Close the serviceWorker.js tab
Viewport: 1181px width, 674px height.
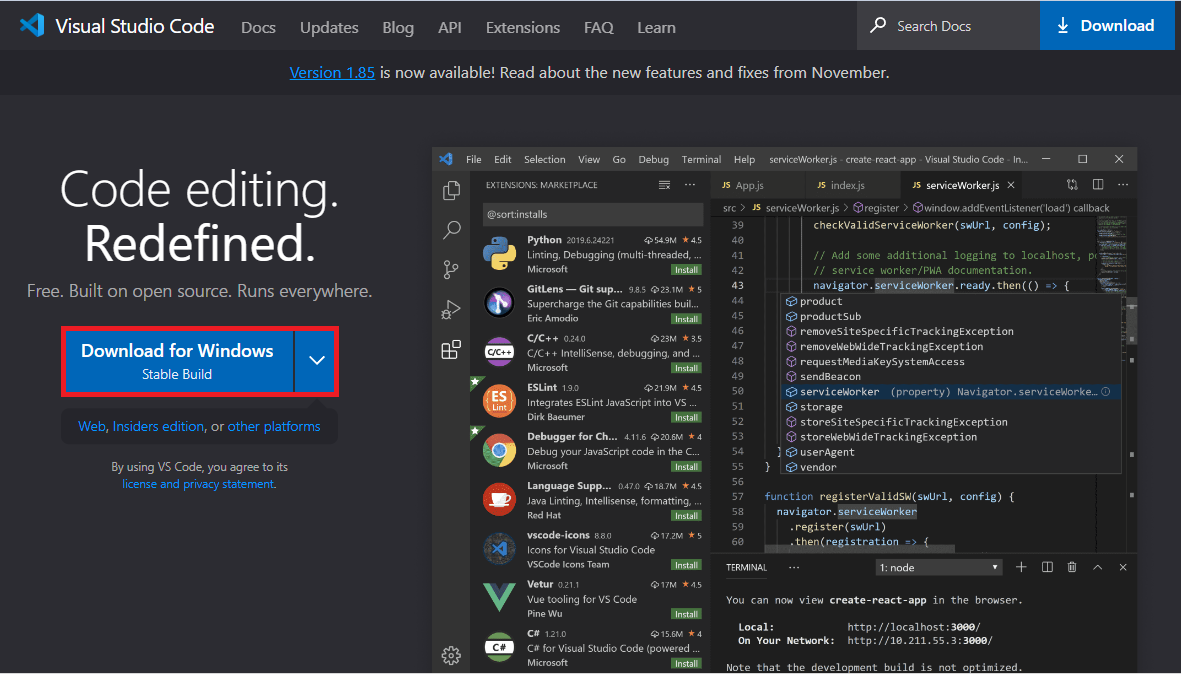click(1011, 185)
